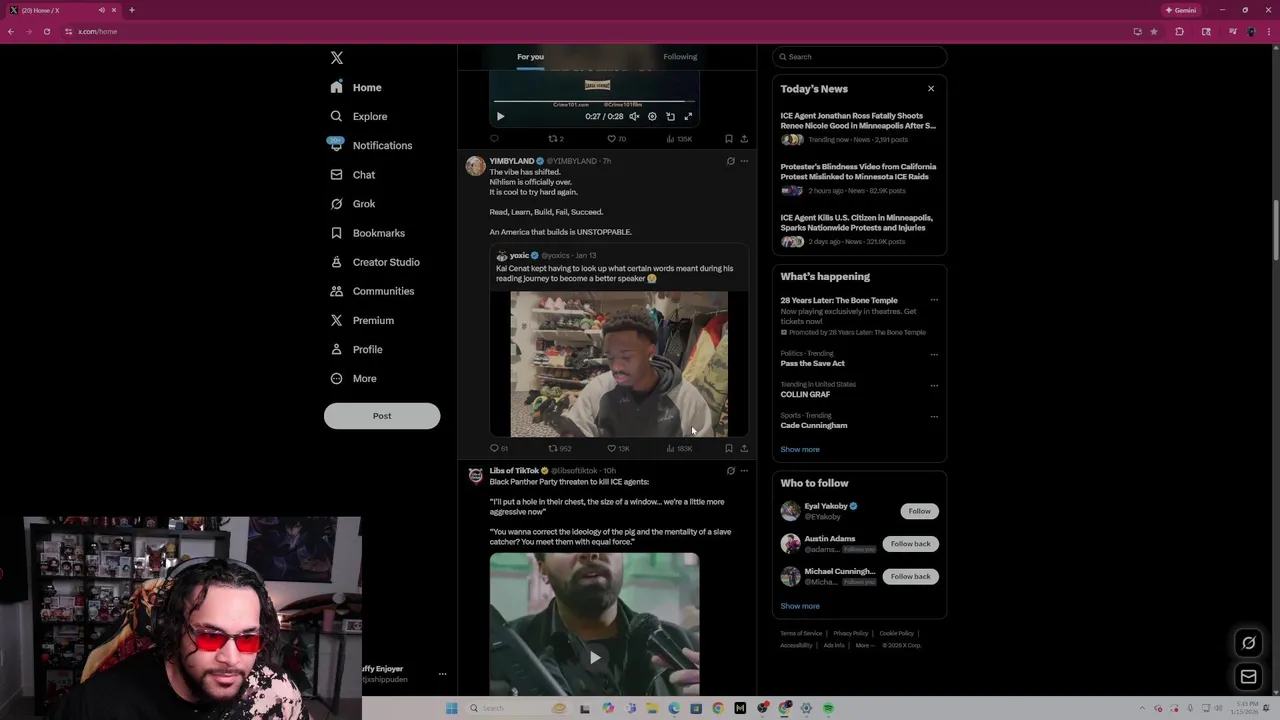Open more options for Pass the Save Act
The width and height of the screenshot is (1280, 720).
(x=934, y=354)
